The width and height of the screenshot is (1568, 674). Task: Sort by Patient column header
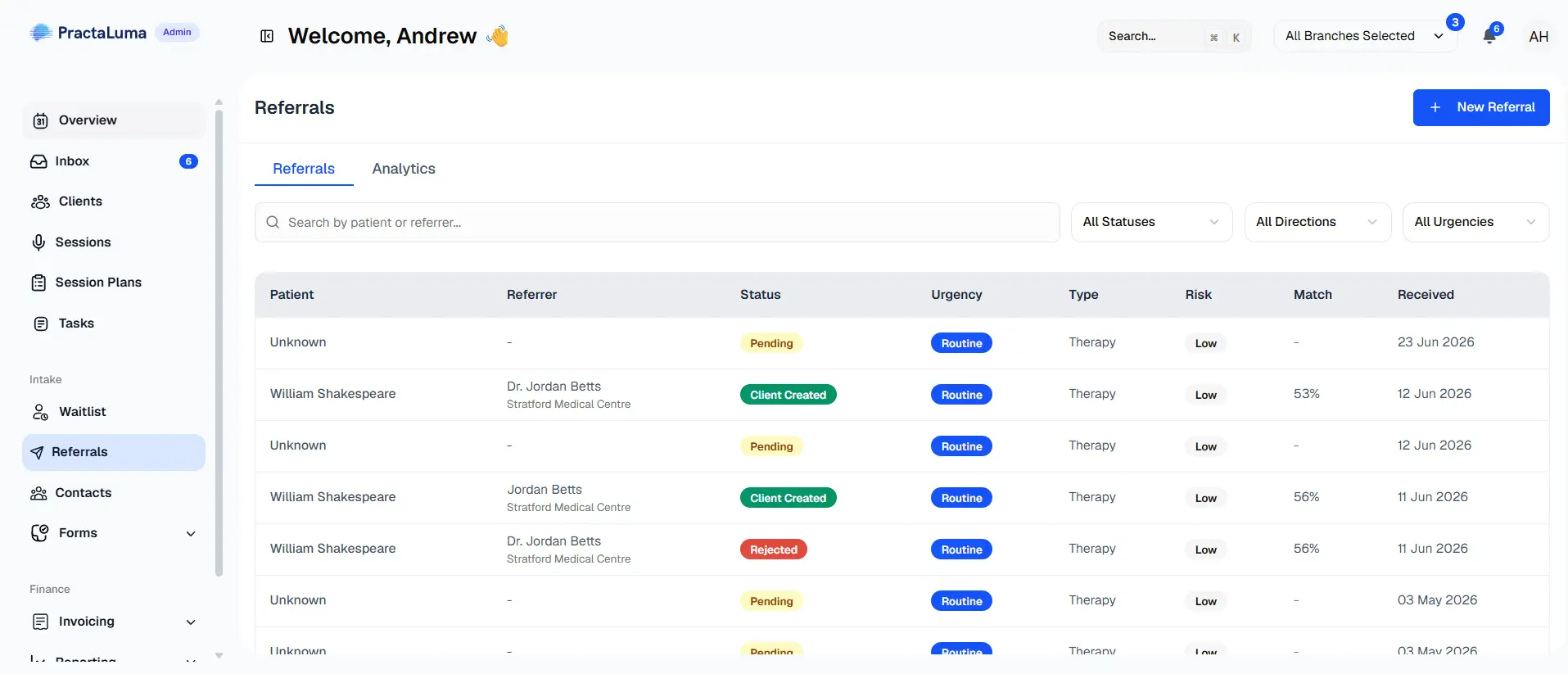(291, 295)
